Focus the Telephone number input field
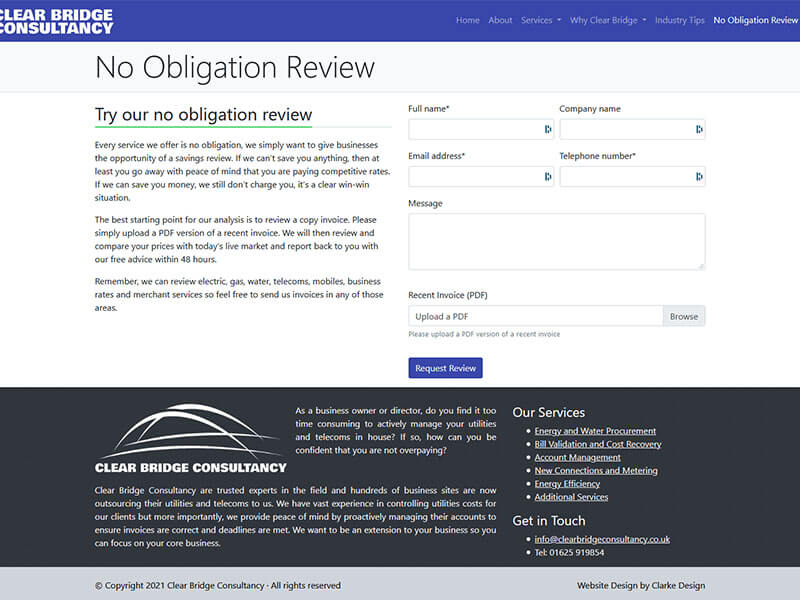This screenshot has height=600, width=800. pos(632,177)
